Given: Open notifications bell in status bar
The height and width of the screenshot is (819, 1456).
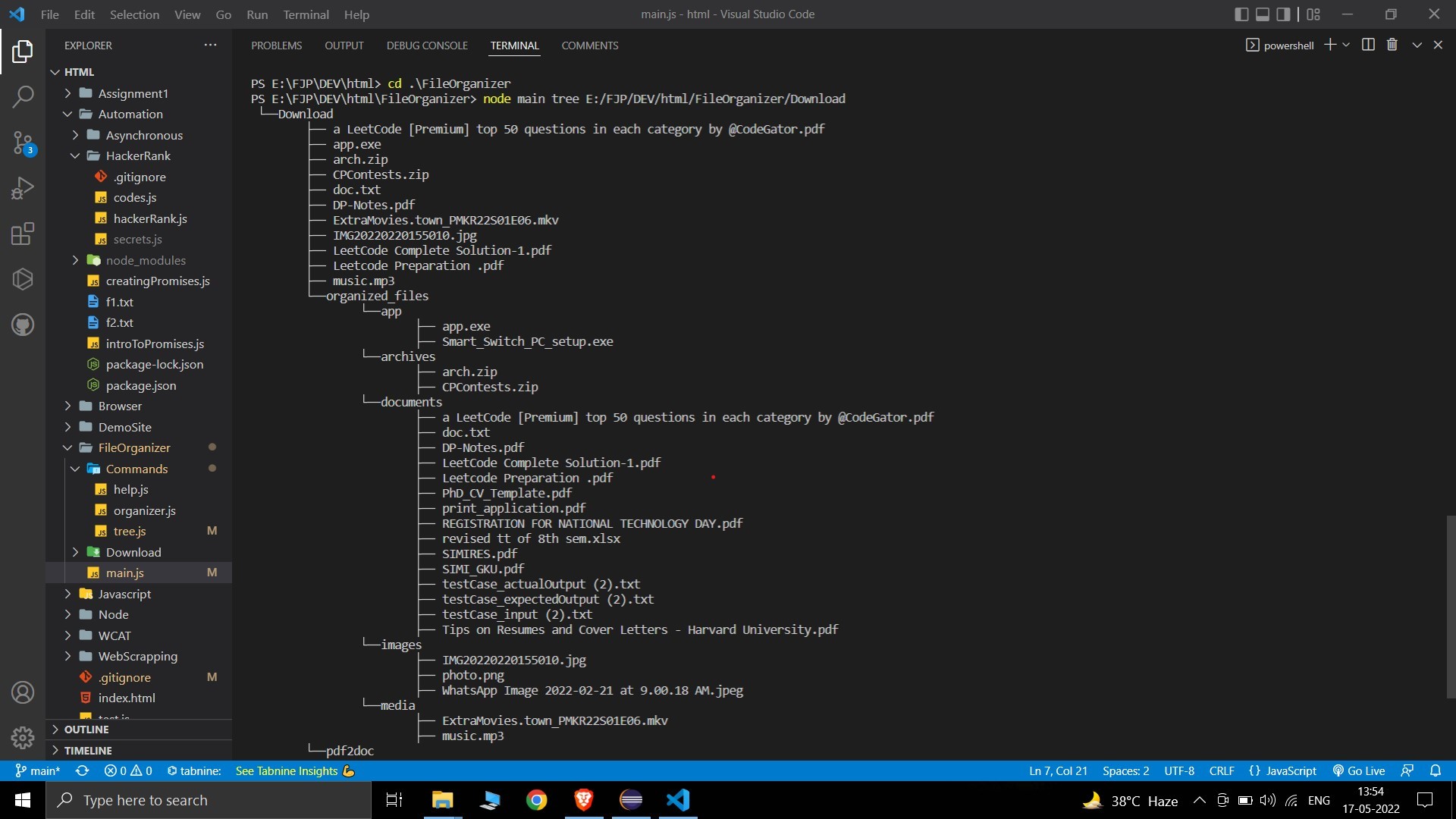Looking at the screenshot, I should click(x=1436, y=770).
